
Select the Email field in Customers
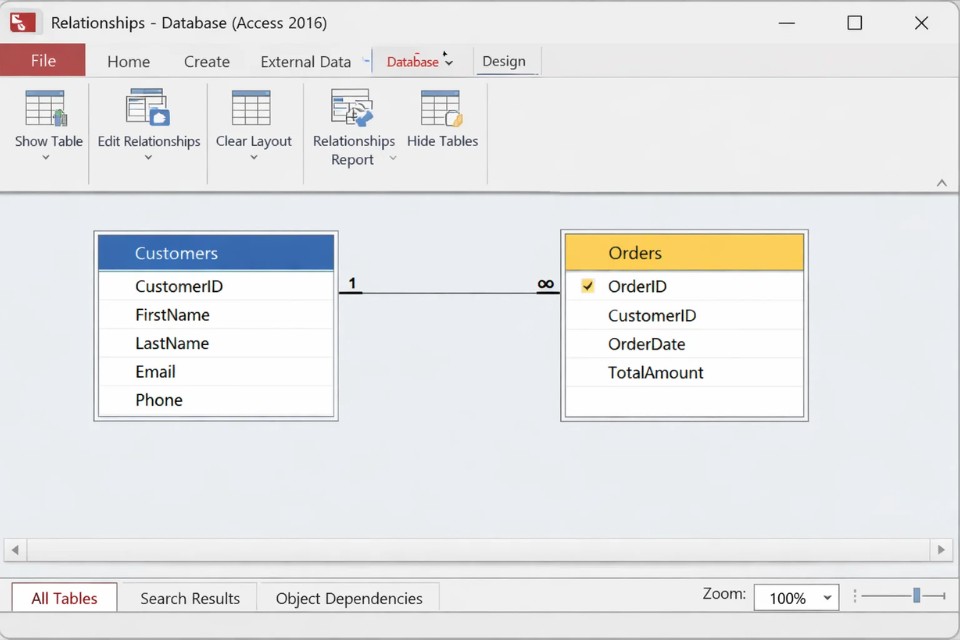(x=156, y=372)
